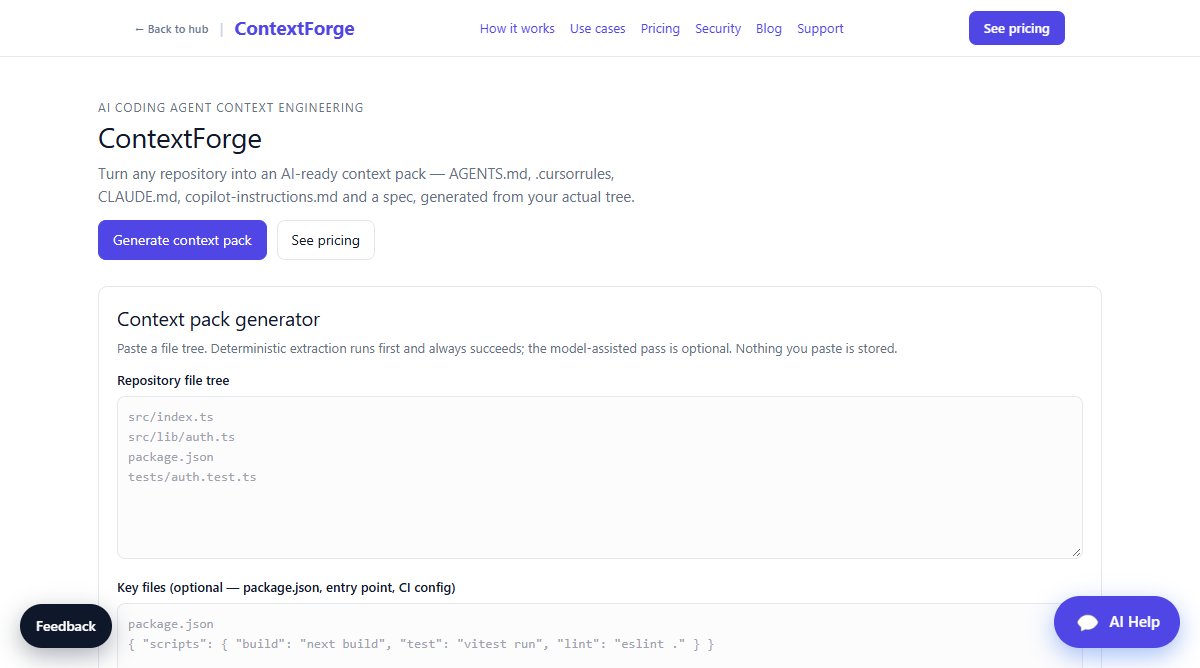The image size is (1200, 668).
Task: Click the Generate context pack button
Action: (x=182, y=240)
